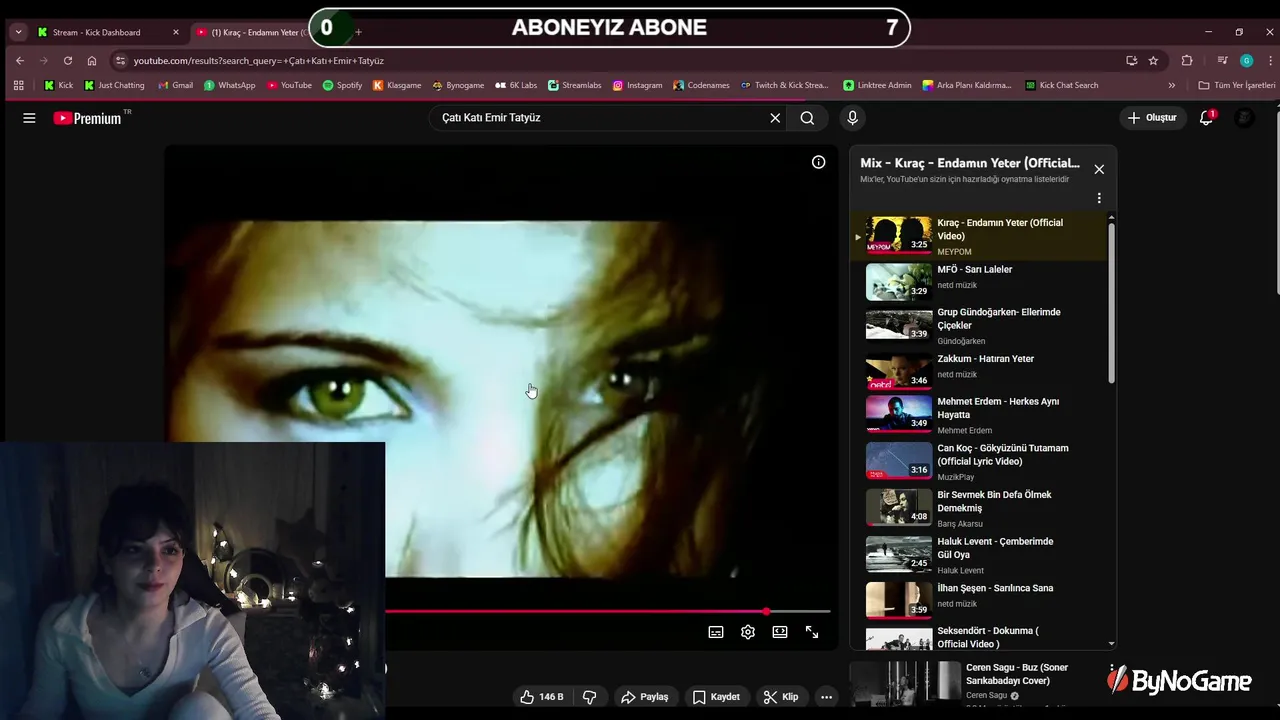Open WhatsApp bookmark
Screen dimensions: 1280x720
pyautogui.click(x=229, y=85)
